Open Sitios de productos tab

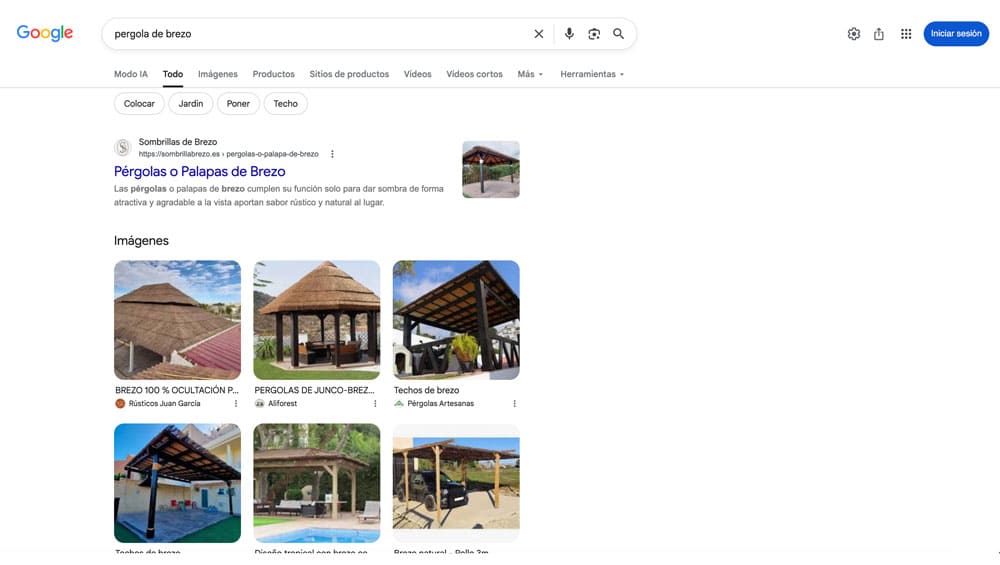pyautogui.click(x=349, y=74)
